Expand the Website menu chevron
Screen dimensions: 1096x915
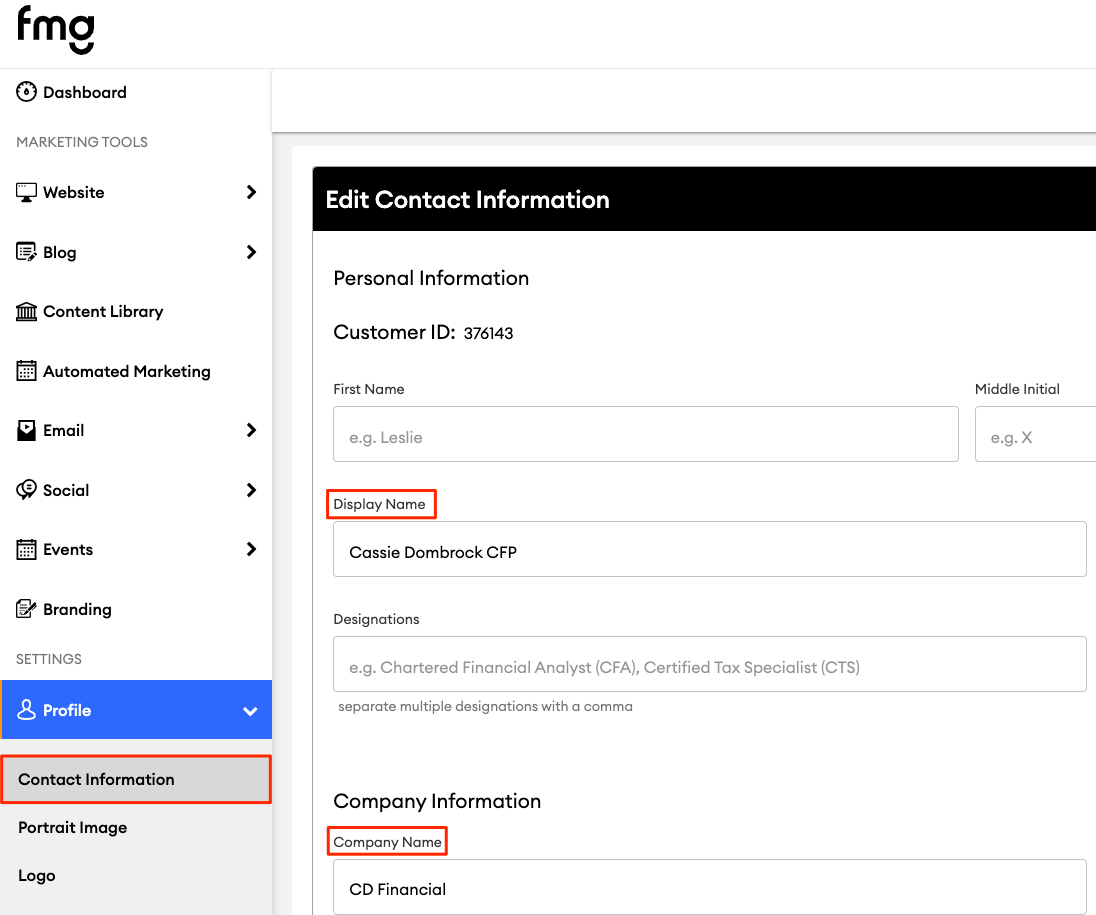(x=251, y=191)
